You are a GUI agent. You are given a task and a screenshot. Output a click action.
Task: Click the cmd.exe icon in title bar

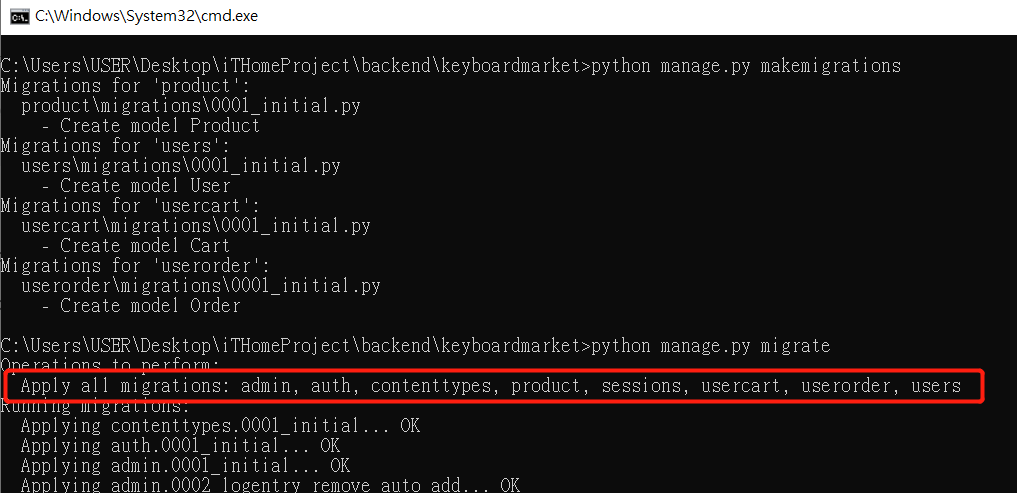[x=19, y=17]
